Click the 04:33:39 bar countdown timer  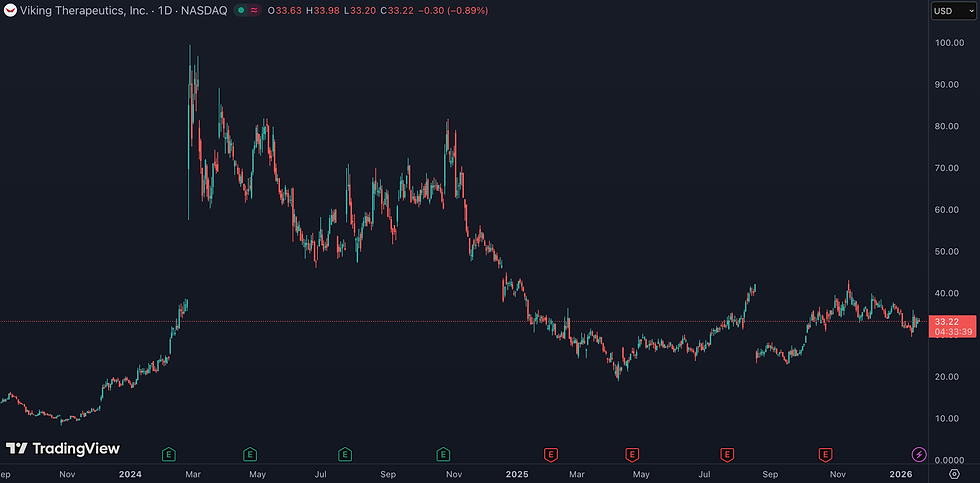(x=952, y=332)
